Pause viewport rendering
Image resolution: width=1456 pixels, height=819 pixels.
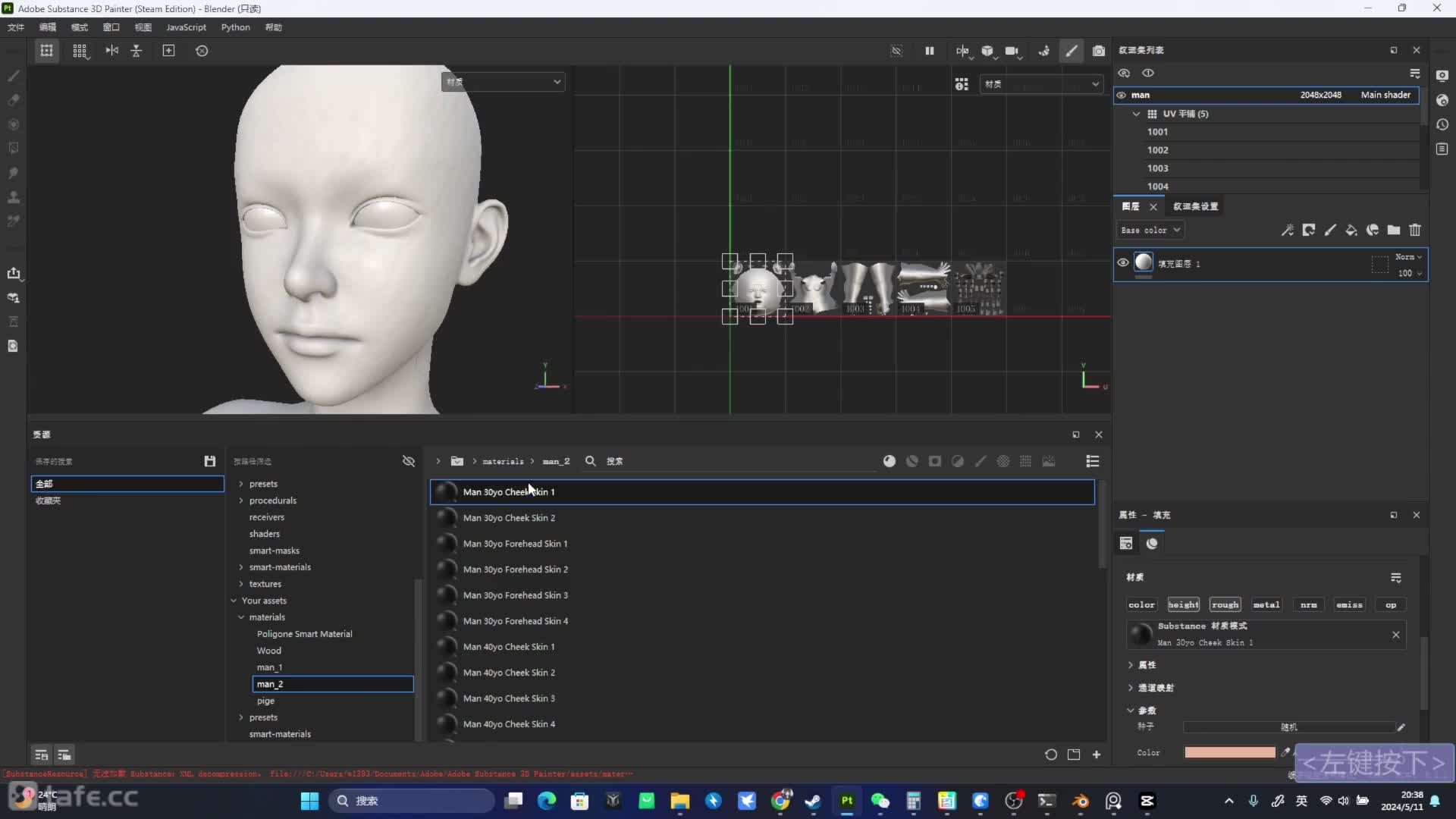coord(929,51)
